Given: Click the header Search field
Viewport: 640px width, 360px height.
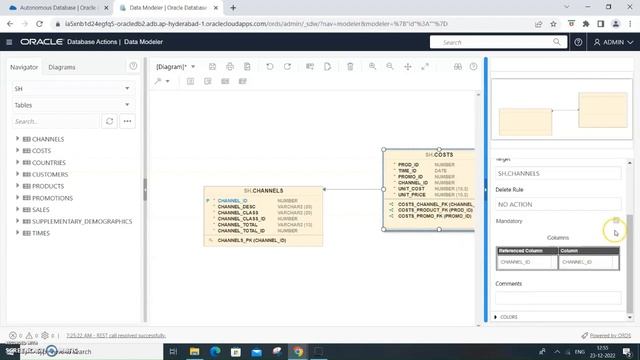Looking at the screenshot, I should [498, 42].
